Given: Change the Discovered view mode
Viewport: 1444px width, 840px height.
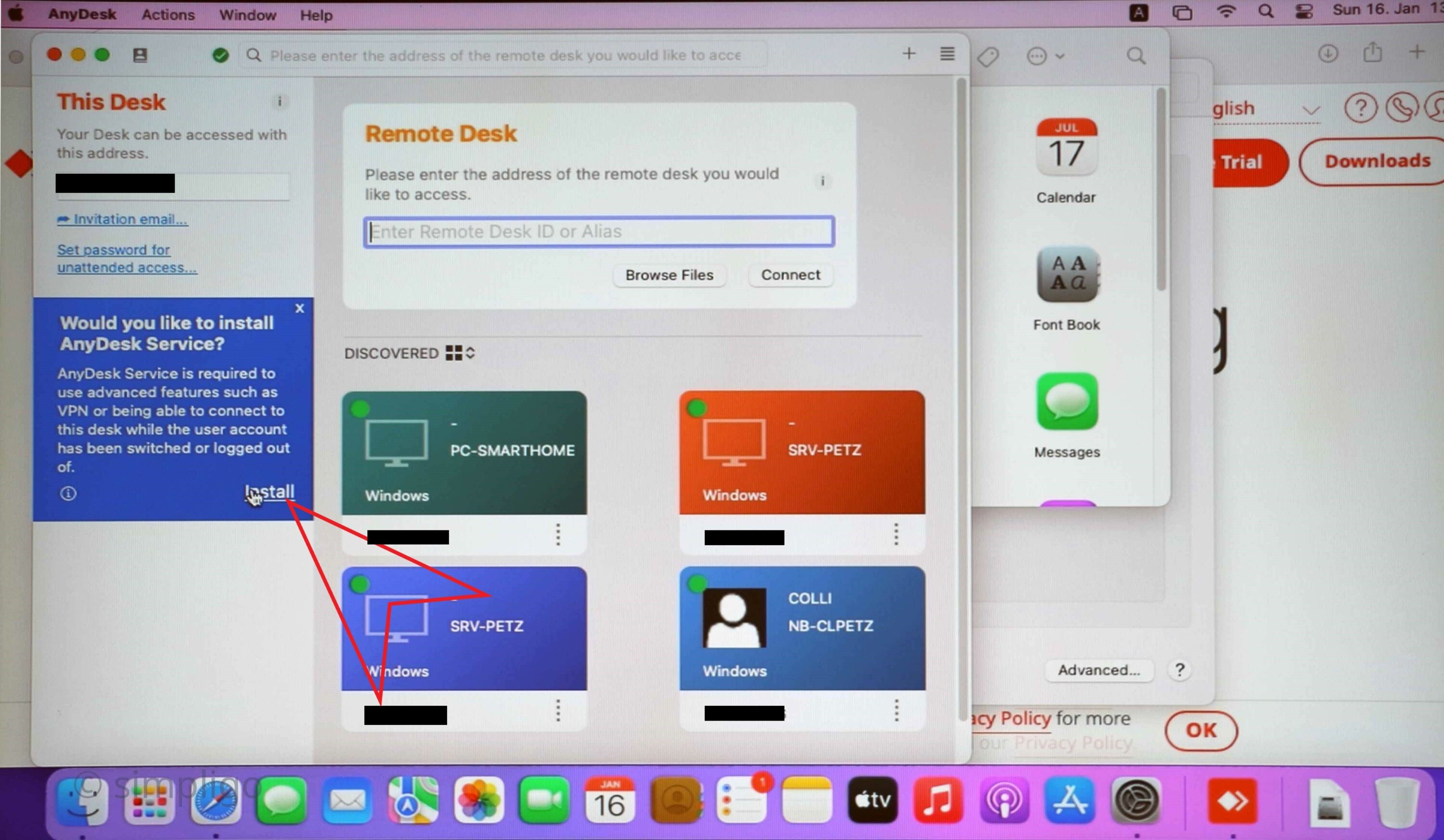Looking at the screenshot, I should [x=460, y=353].
